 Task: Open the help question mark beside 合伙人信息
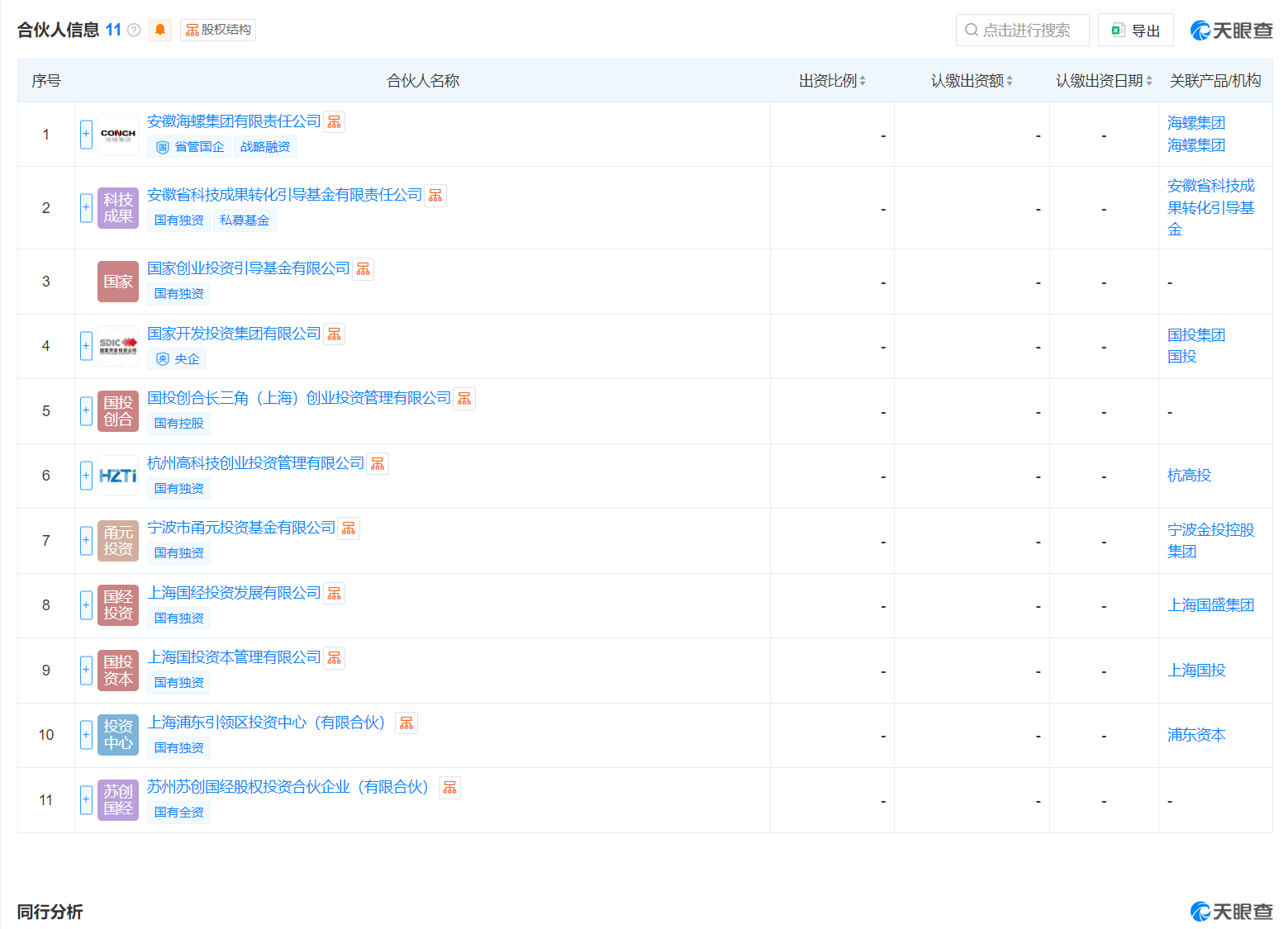[134, 31]
